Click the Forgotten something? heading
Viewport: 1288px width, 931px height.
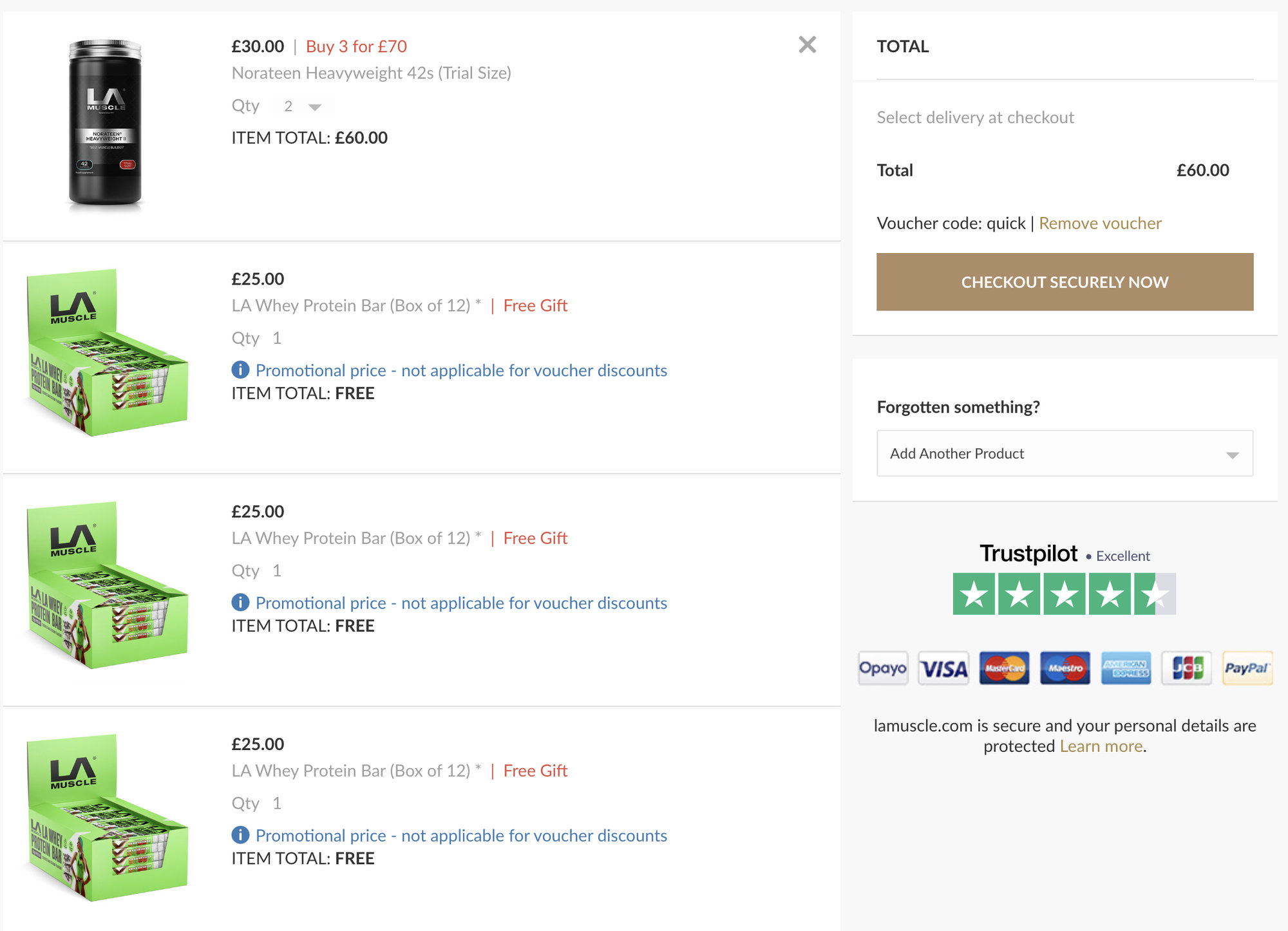958,408
